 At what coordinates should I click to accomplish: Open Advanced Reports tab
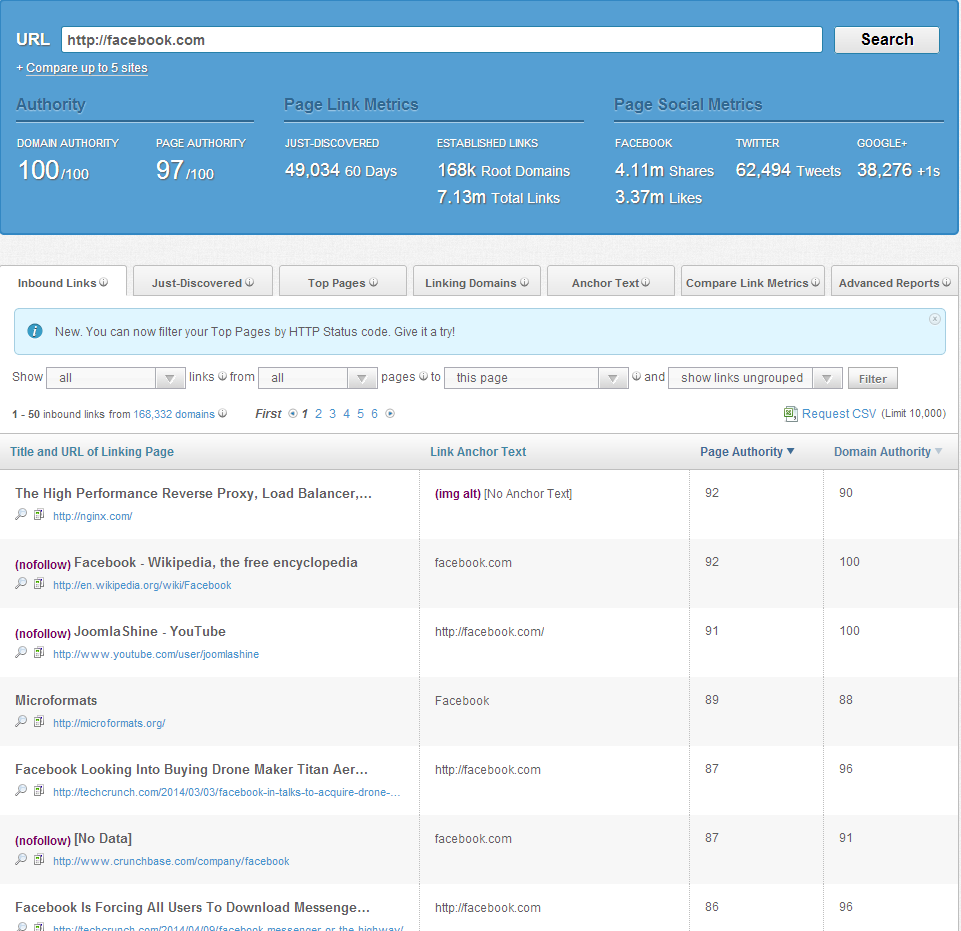tap(895, 282)
